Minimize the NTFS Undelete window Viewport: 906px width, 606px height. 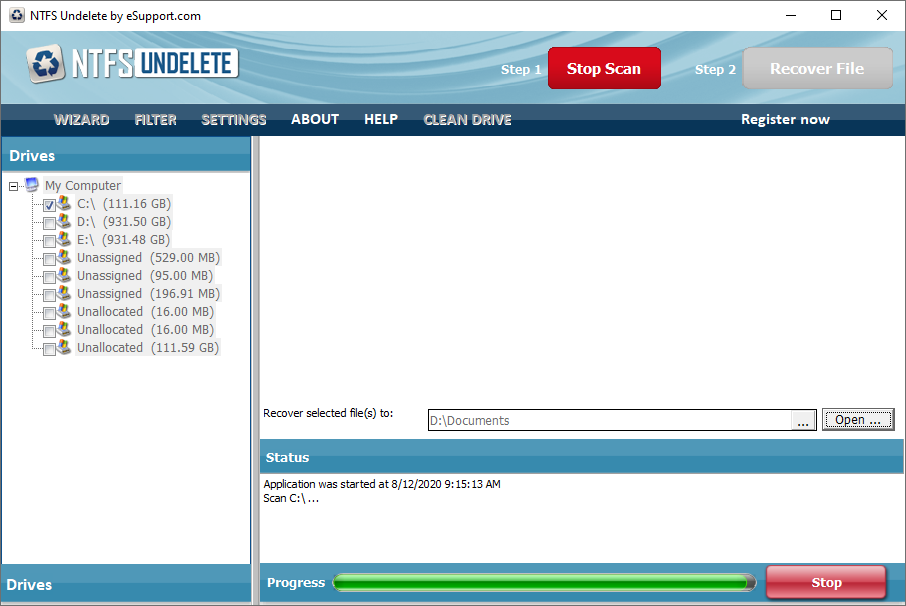791,16
